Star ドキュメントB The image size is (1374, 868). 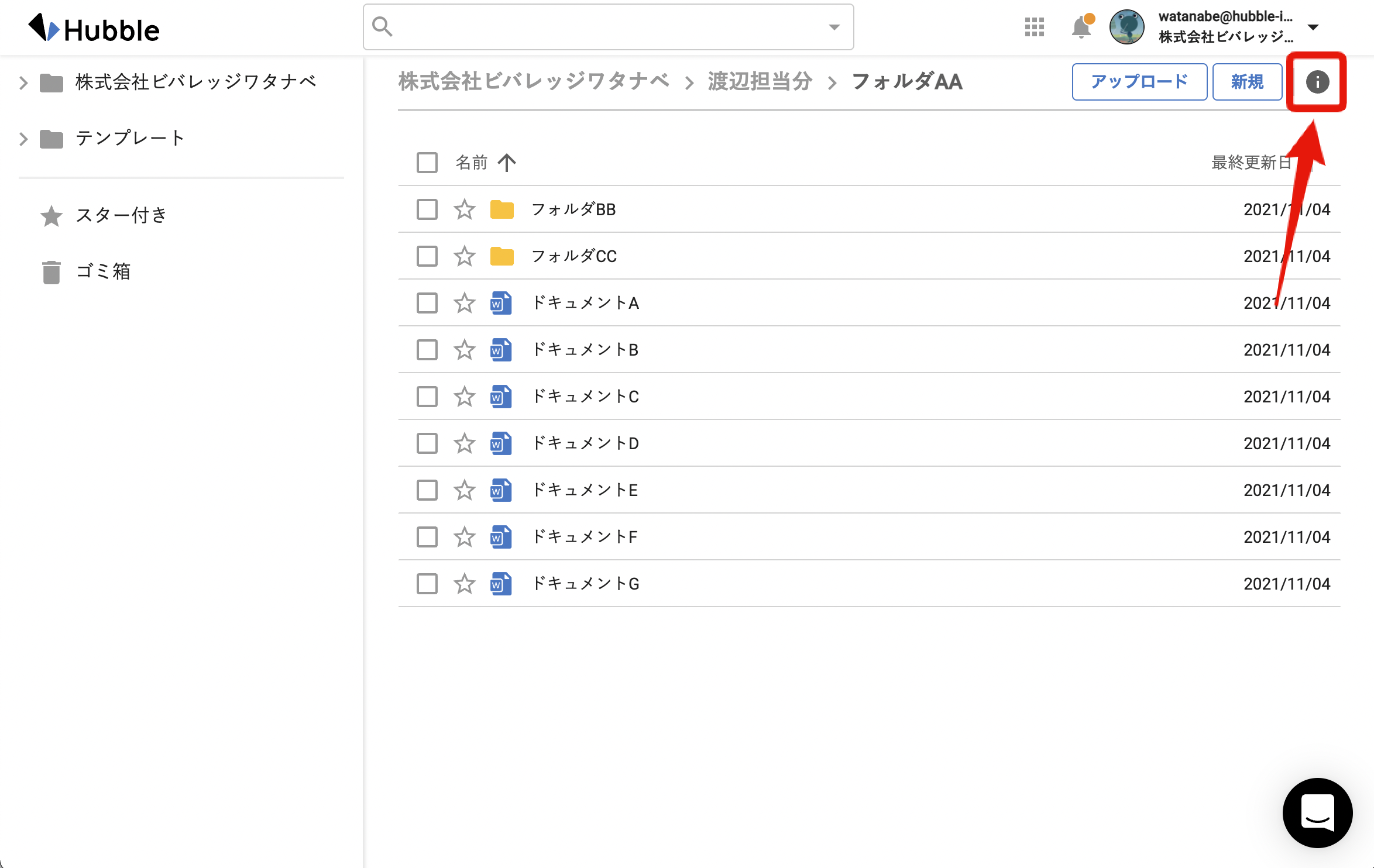click(464, 349)
